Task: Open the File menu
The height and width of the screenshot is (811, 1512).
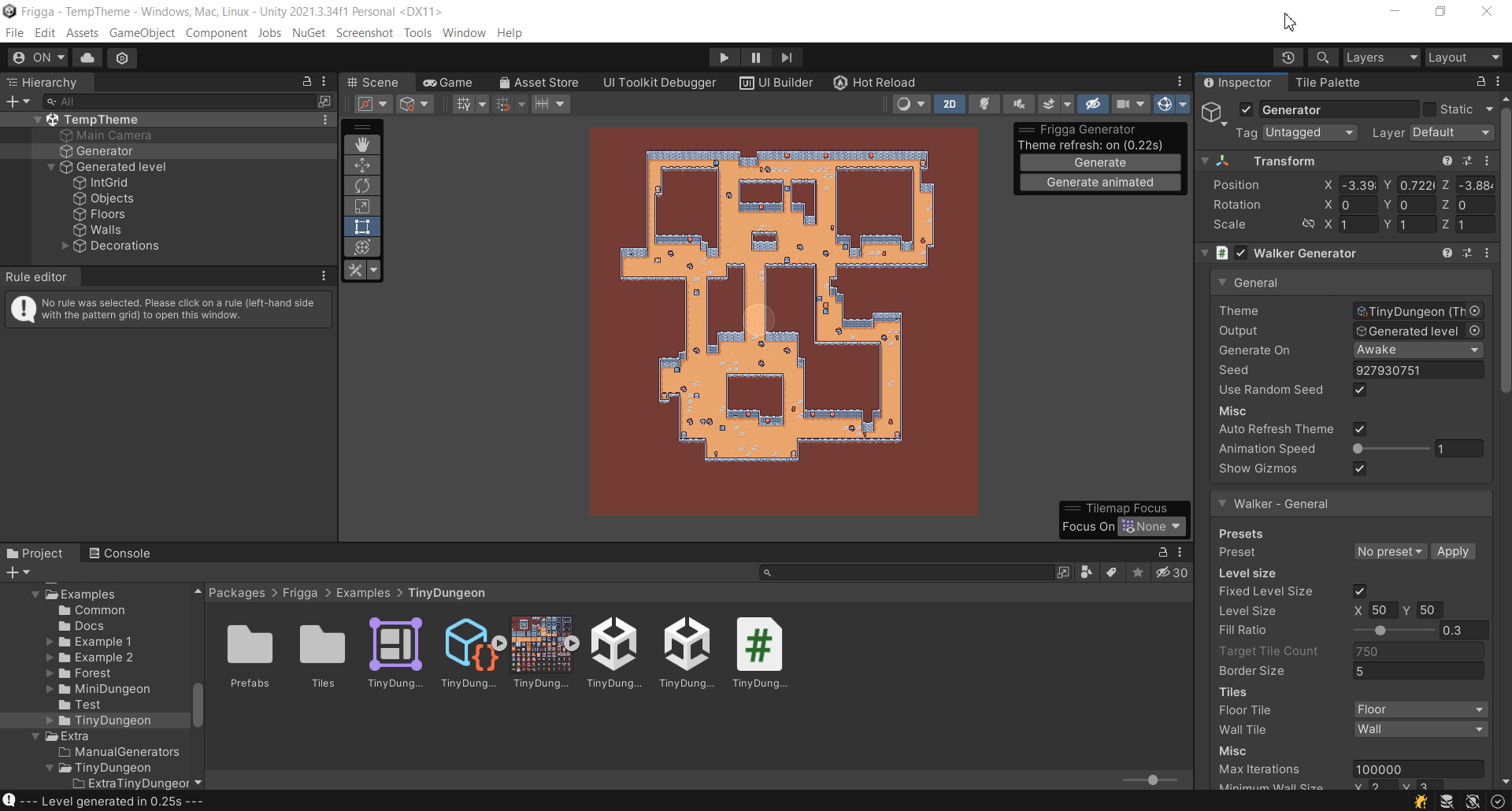Action: coord(14,33)
